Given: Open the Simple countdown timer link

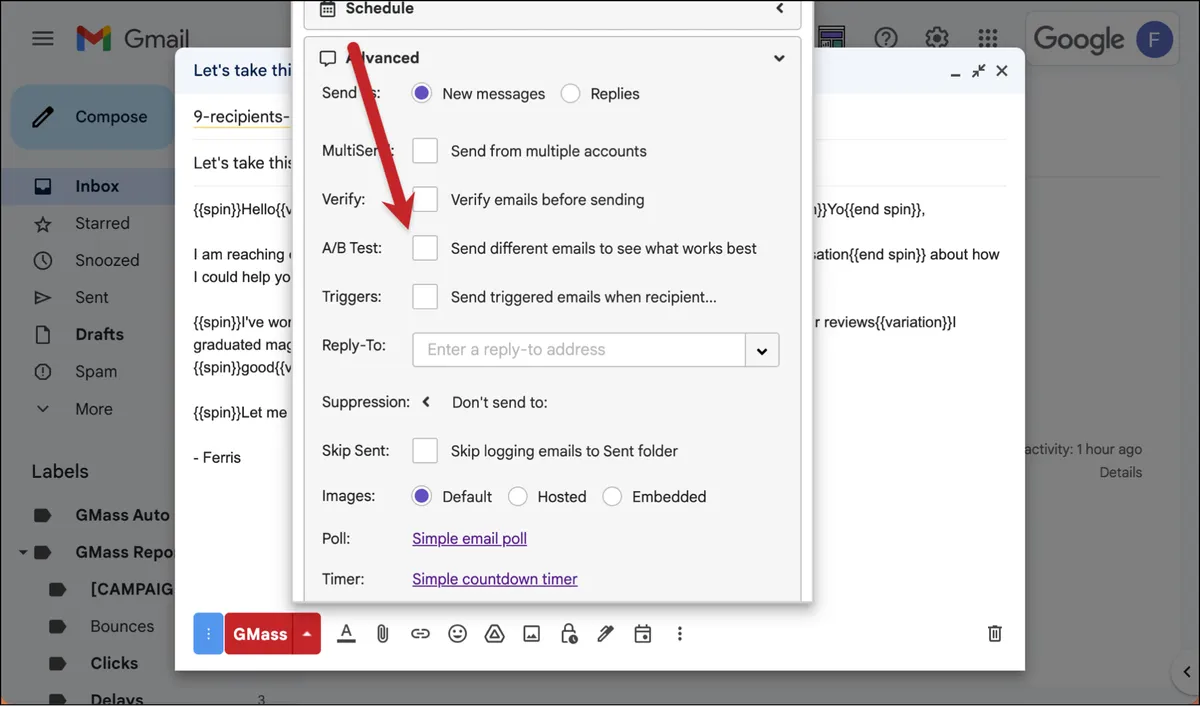Looking at the screenshot, I should click(x=494, y=579).
